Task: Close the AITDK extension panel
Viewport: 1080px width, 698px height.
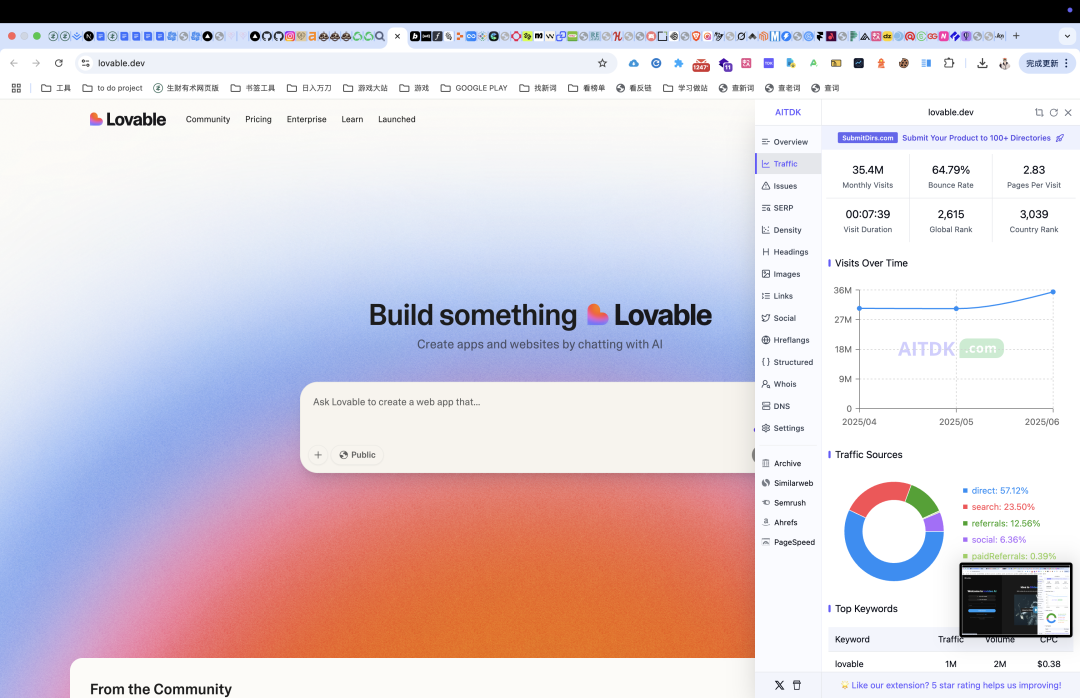Action: [1068, 112]
